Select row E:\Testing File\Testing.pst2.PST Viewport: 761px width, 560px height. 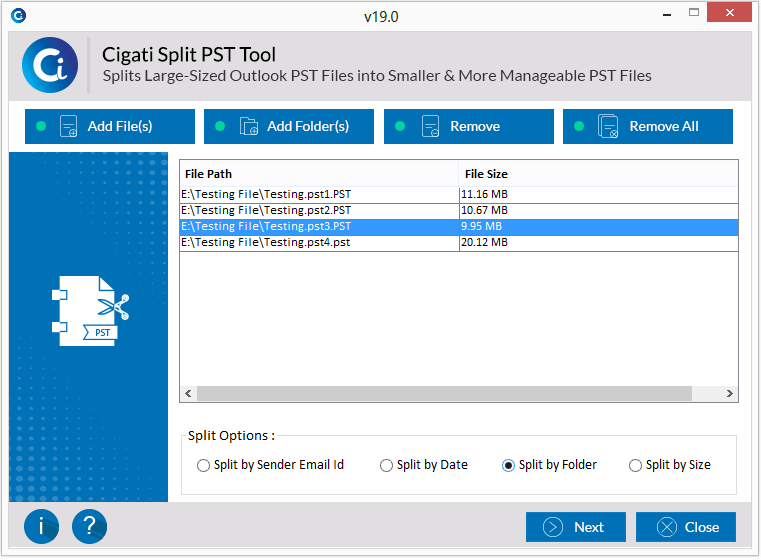[x=459, y=211]
